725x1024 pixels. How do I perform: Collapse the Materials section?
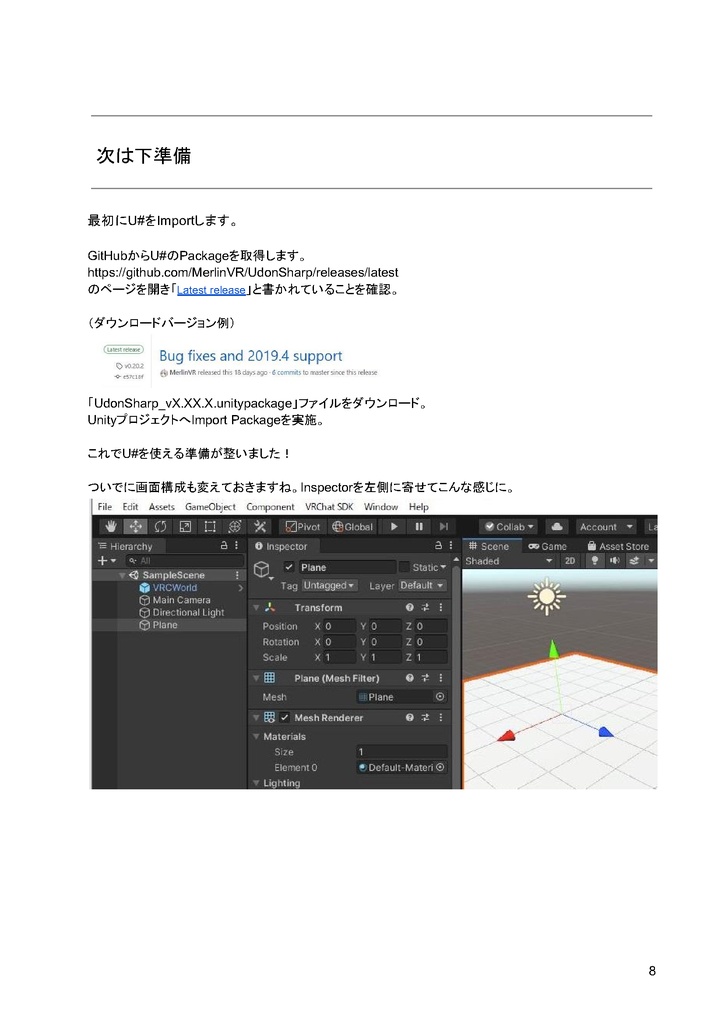coord(256,736)
